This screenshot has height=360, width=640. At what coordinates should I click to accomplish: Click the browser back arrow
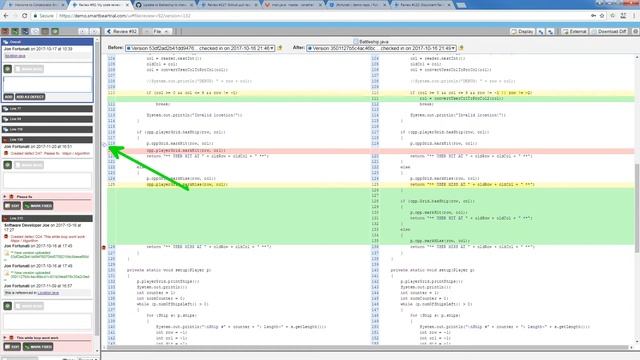click(5, 16)
